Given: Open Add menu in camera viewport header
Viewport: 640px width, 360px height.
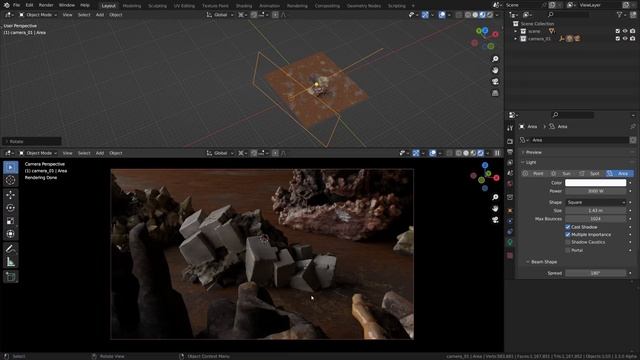Looking at the screenshot, I should click(100, 153).
